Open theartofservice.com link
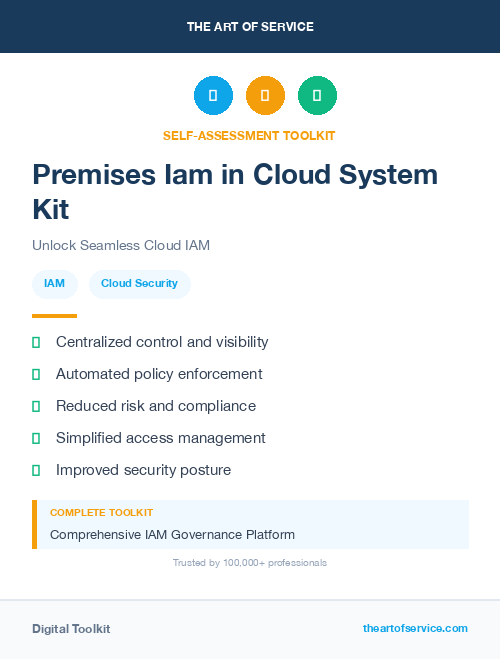This screenshot has width=500, height=659. pos(415,628)
